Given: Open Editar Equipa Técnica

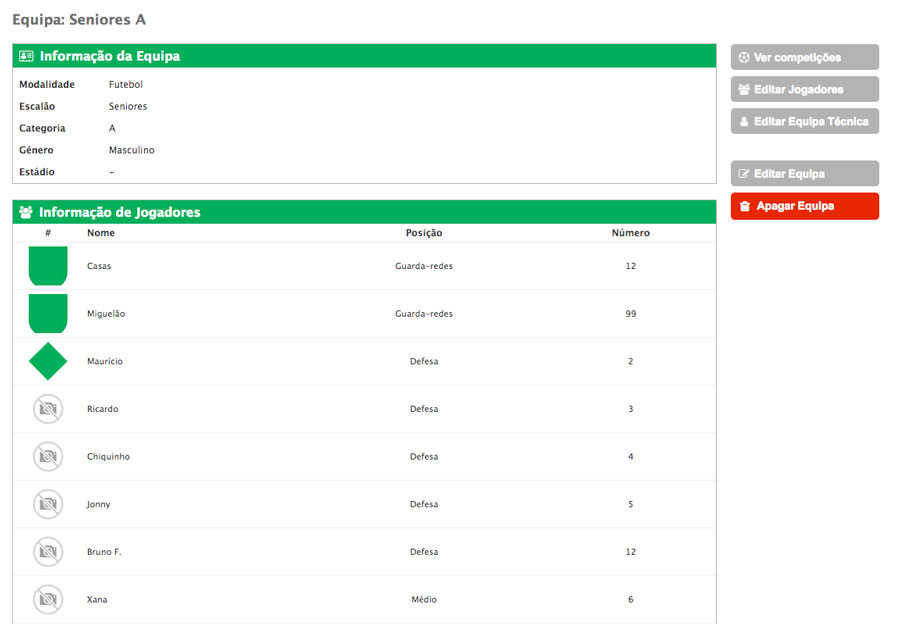Looking at the screenshot, I should point(804,121).
